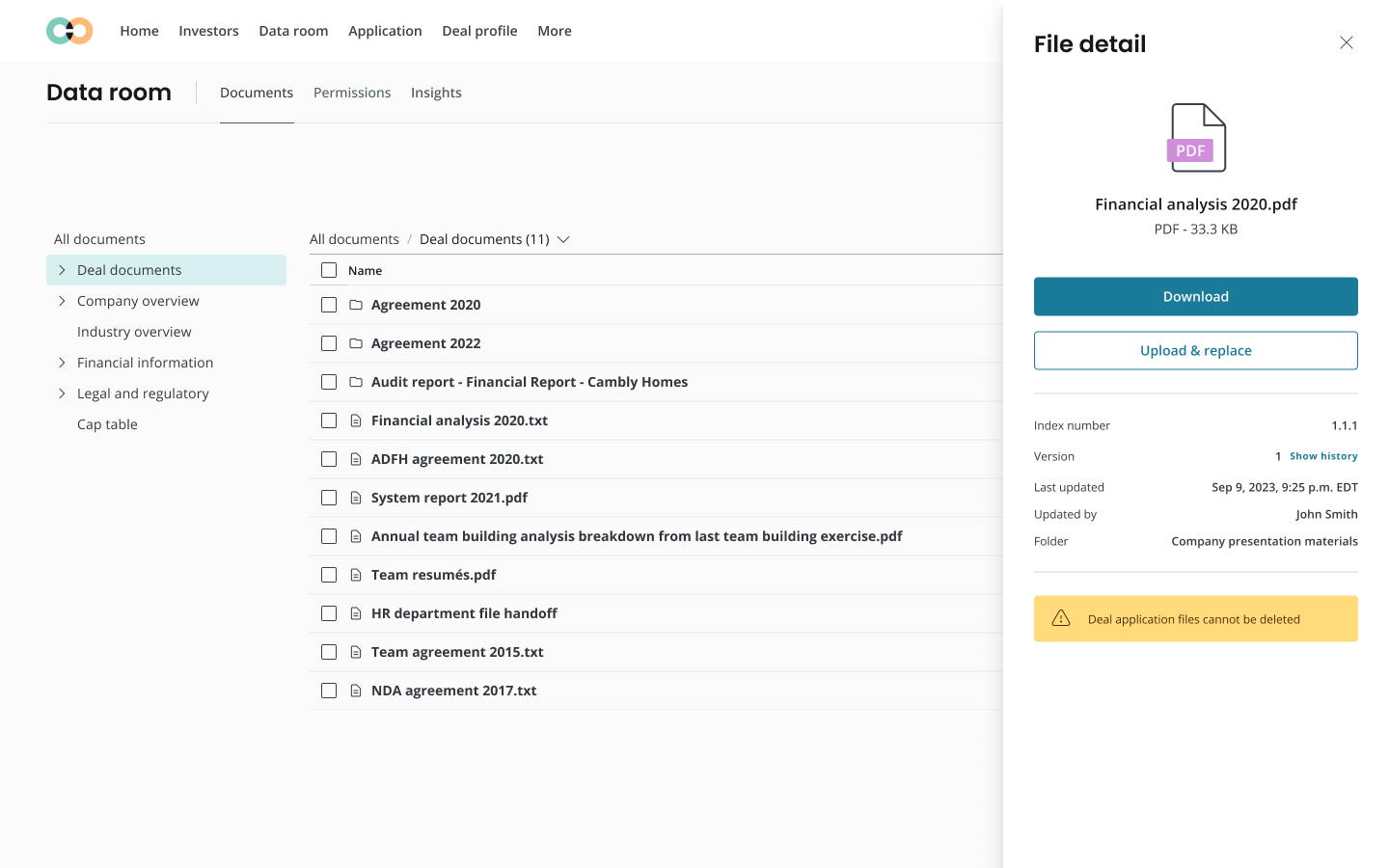Viewport: 1389px width, 868px height.
Task: Click the large PDF file icon
Action: 1197,138
